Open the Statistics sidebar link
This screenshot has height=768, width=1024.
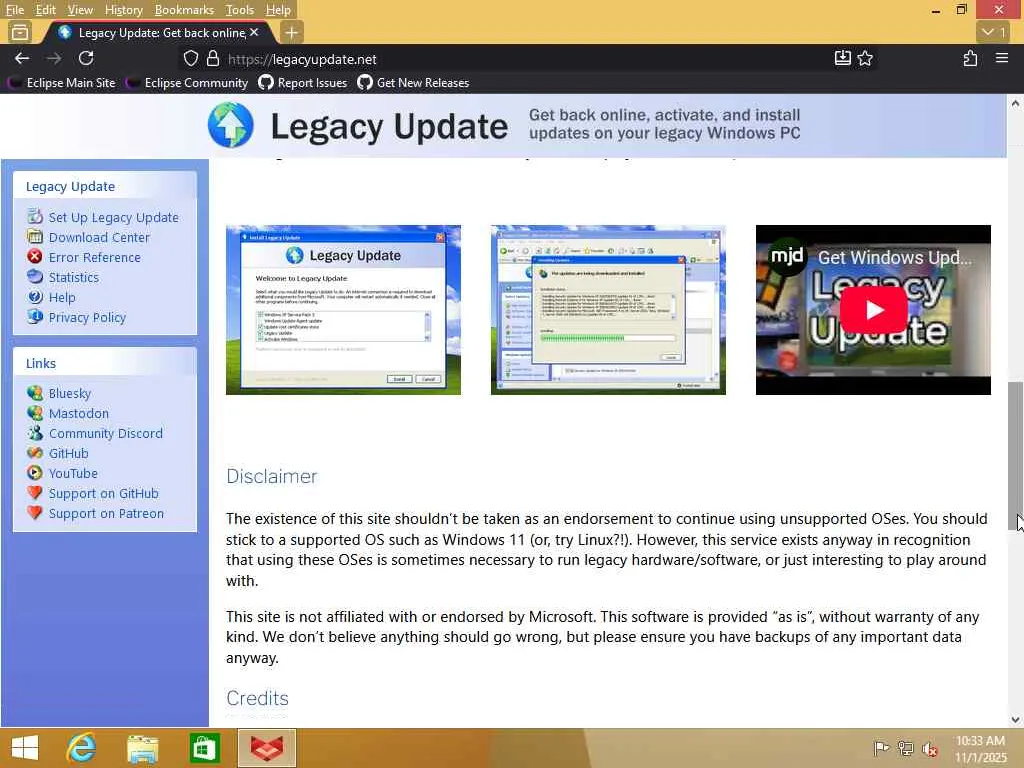74,278
